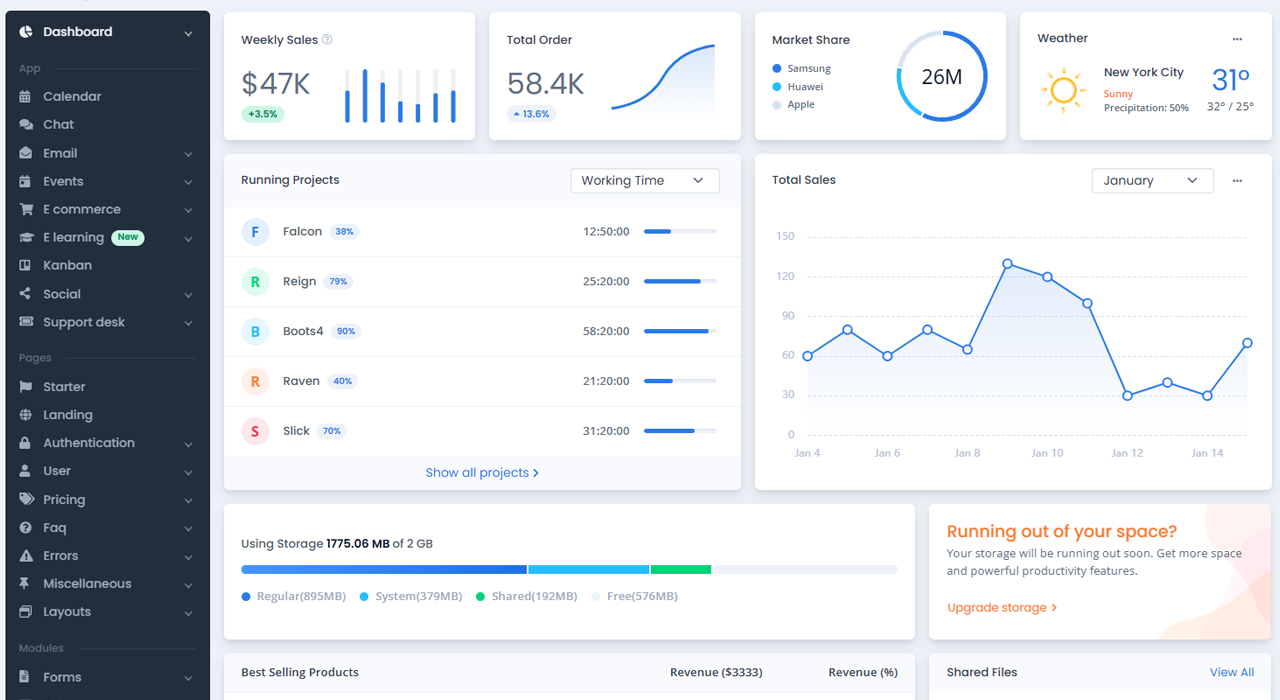Open Total Sales three-dot options menu
The width and height of the screenshot is (1280, 700).
pos(1237,181)
